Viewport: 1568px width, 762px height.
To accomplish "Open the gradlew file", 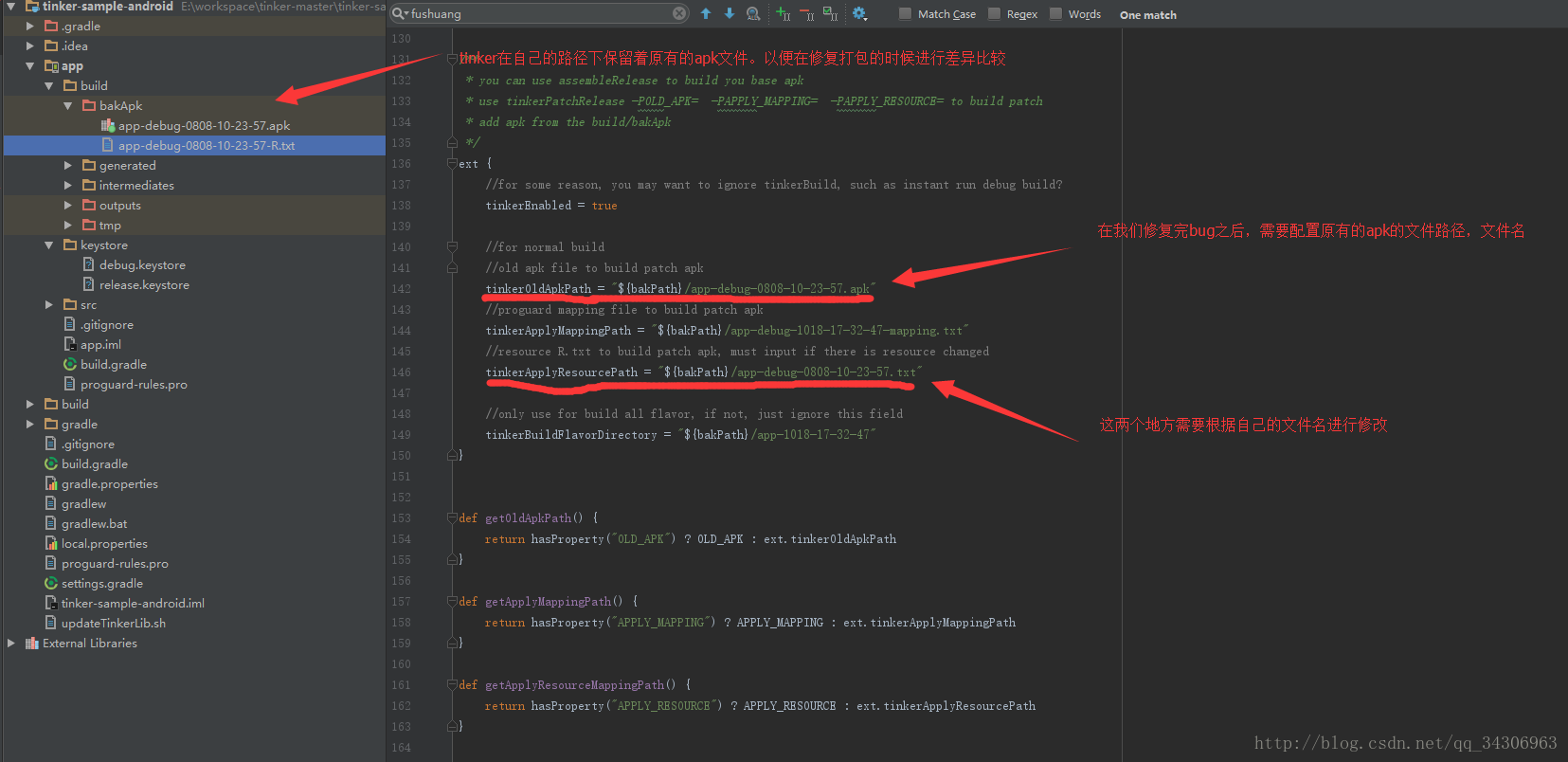I will [83, 503].
